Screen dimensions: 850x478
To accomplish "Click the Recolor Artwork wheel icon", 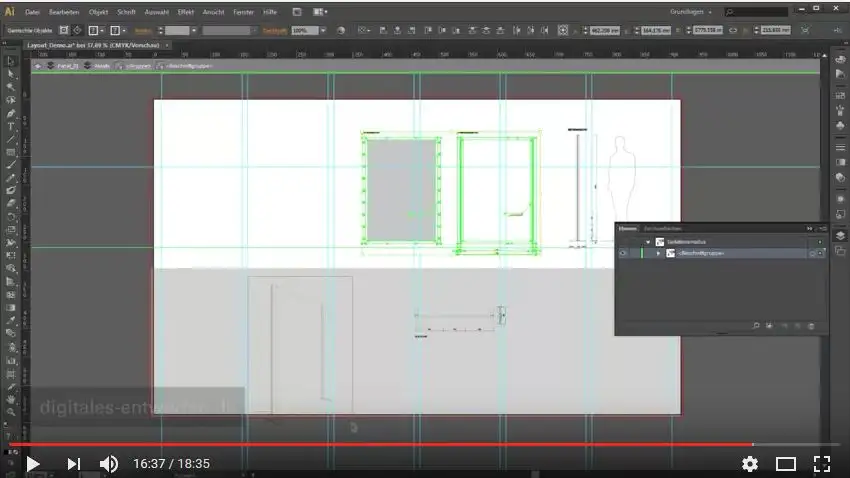I will (341, 30).
